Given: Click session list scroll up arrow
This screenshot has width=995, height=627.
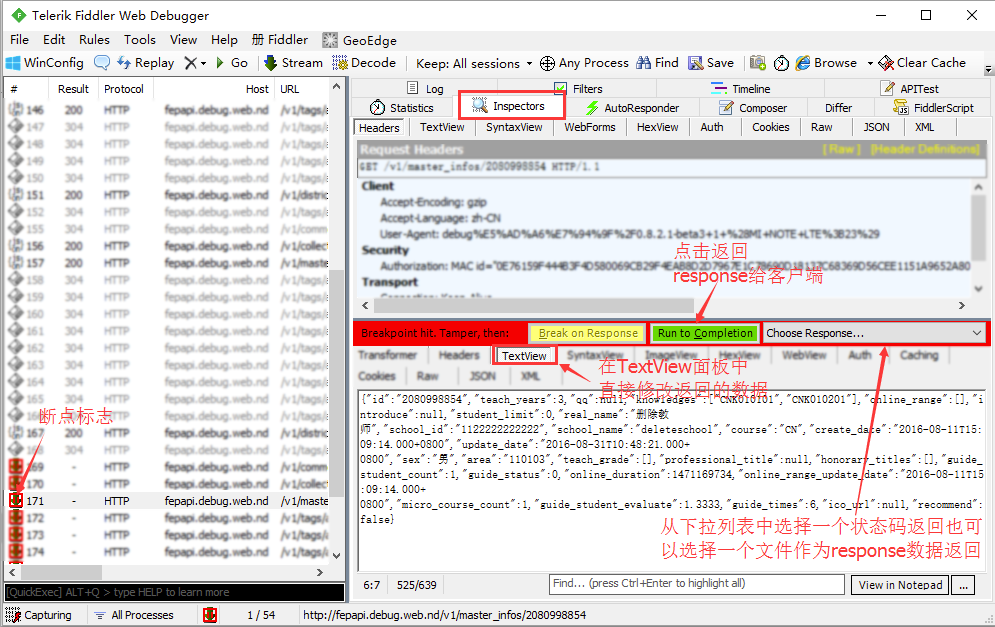Looking at the screenshot, I should click(x=337, y=86).
